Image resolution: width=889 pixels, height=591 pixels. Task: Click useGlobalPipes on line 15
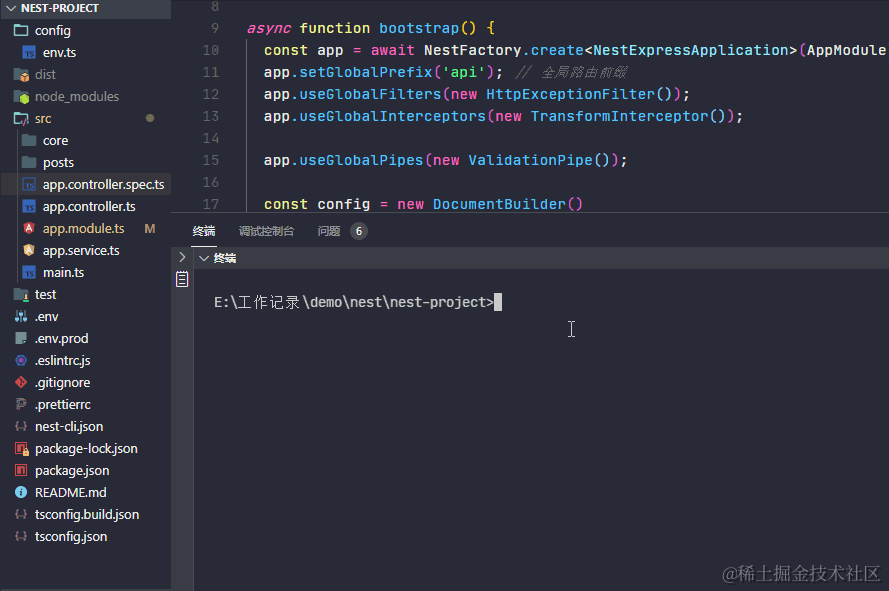pyautogui.click(x=361, y=160)
